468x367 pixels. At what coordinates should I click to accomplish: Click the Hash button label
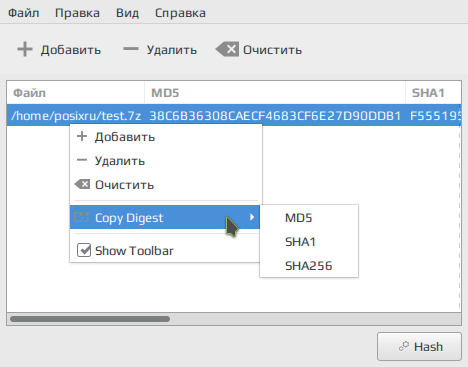(x=428, y=347)
